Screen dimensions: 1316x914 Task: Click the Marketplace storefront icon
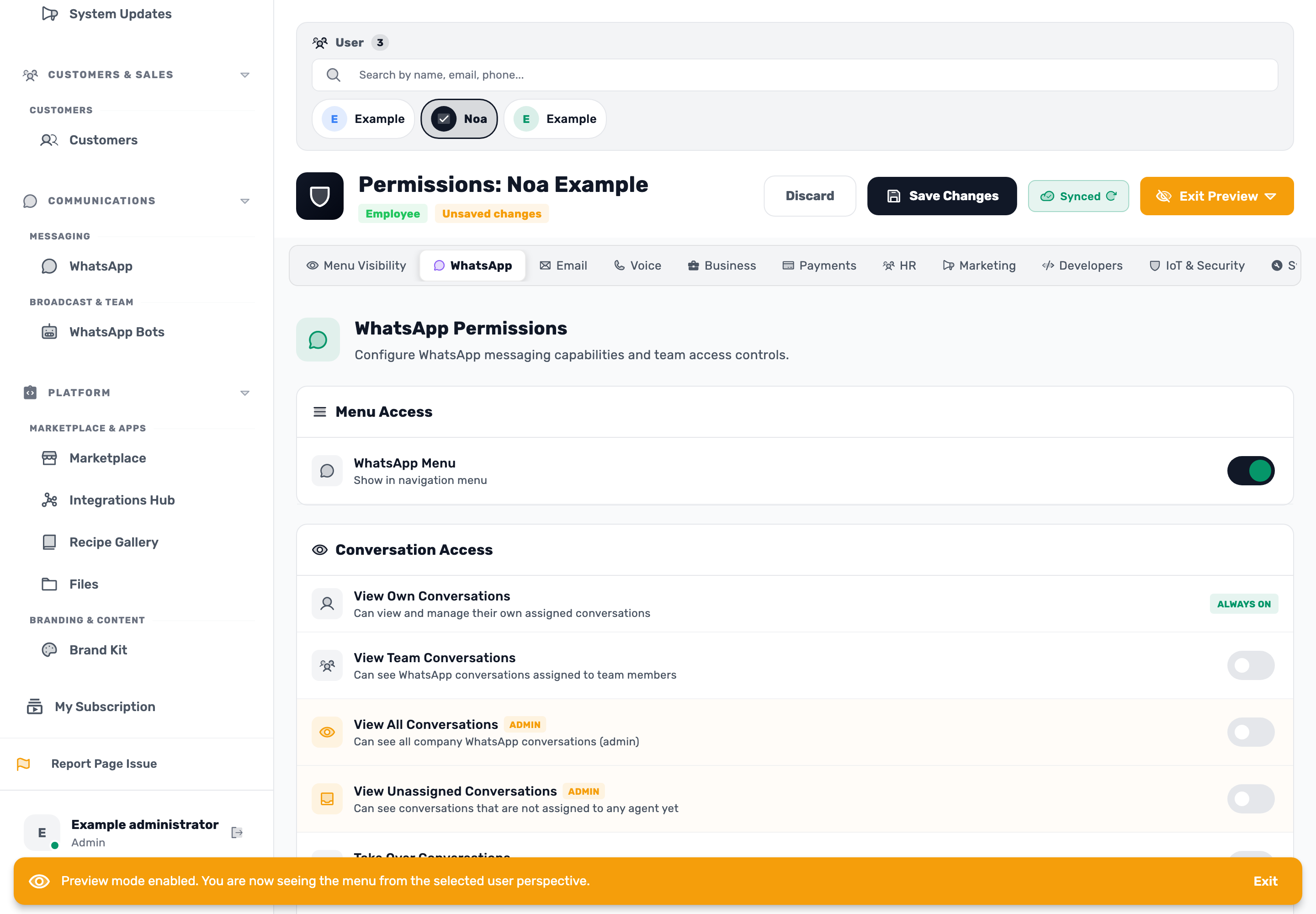coord(49,458)
